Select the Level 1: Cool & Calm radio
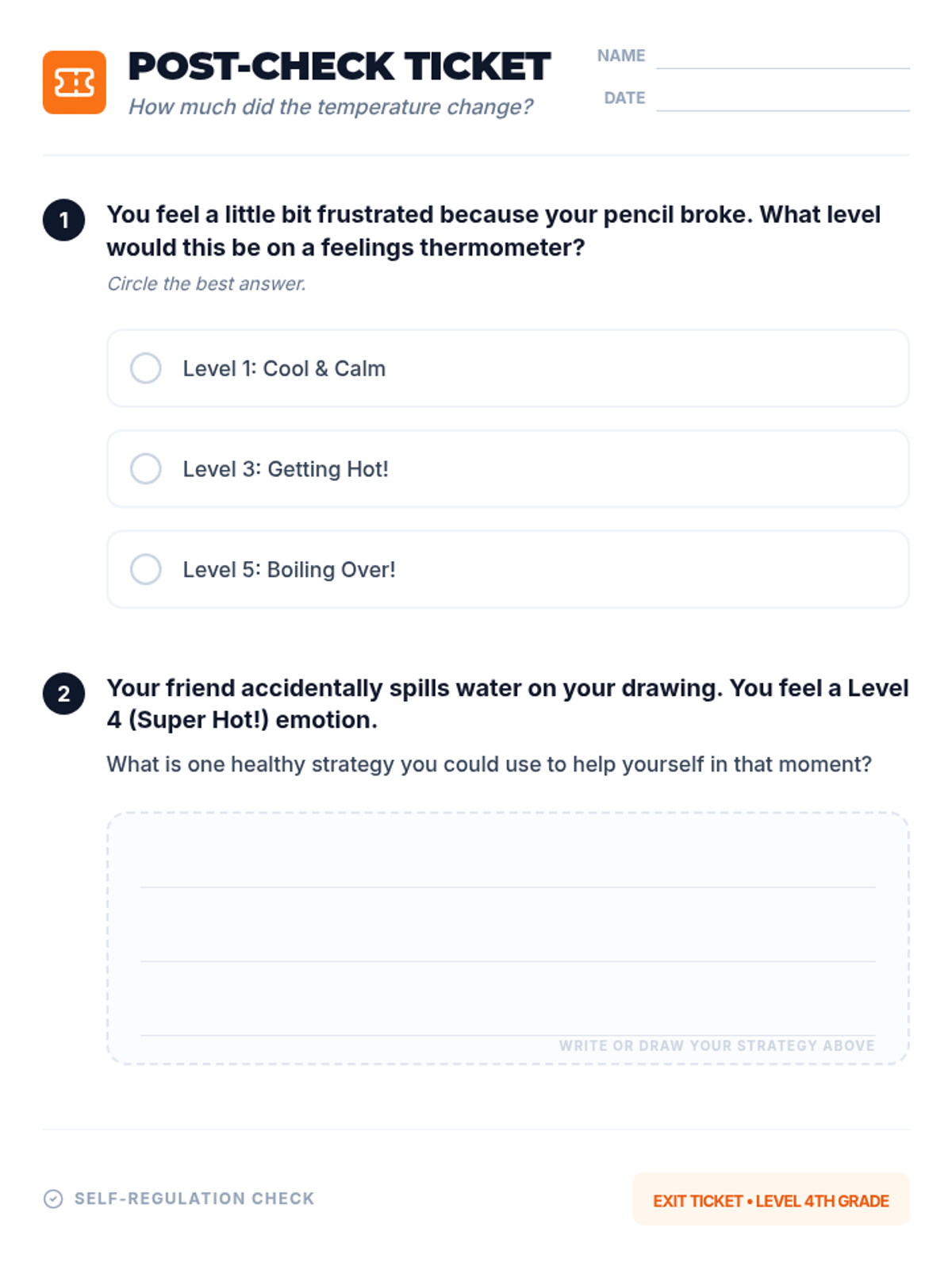 (x=146, y=368)
